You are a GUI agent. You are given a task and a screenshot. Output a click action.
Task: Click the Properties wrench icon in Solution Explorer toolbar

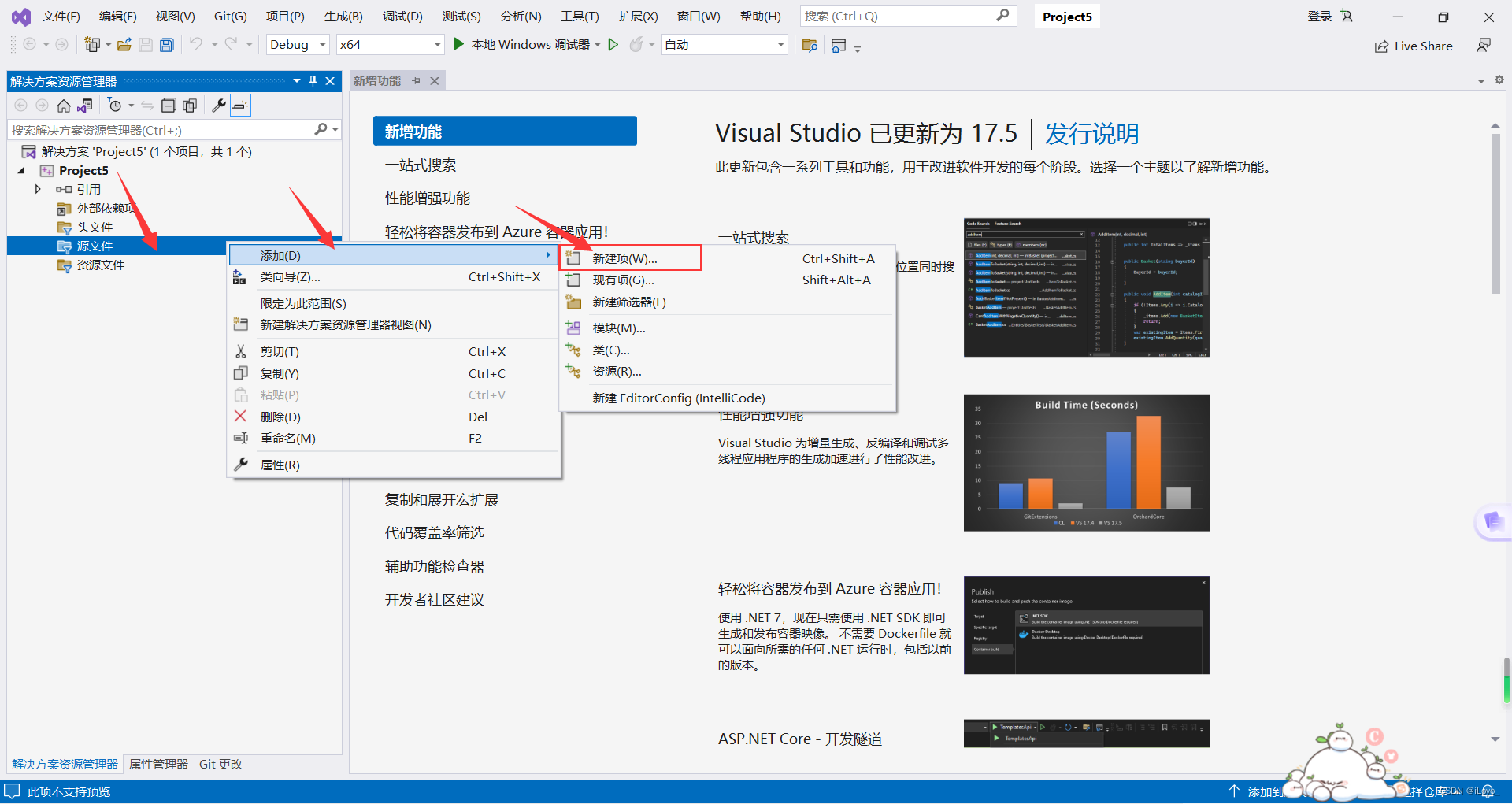click(219, 106)
